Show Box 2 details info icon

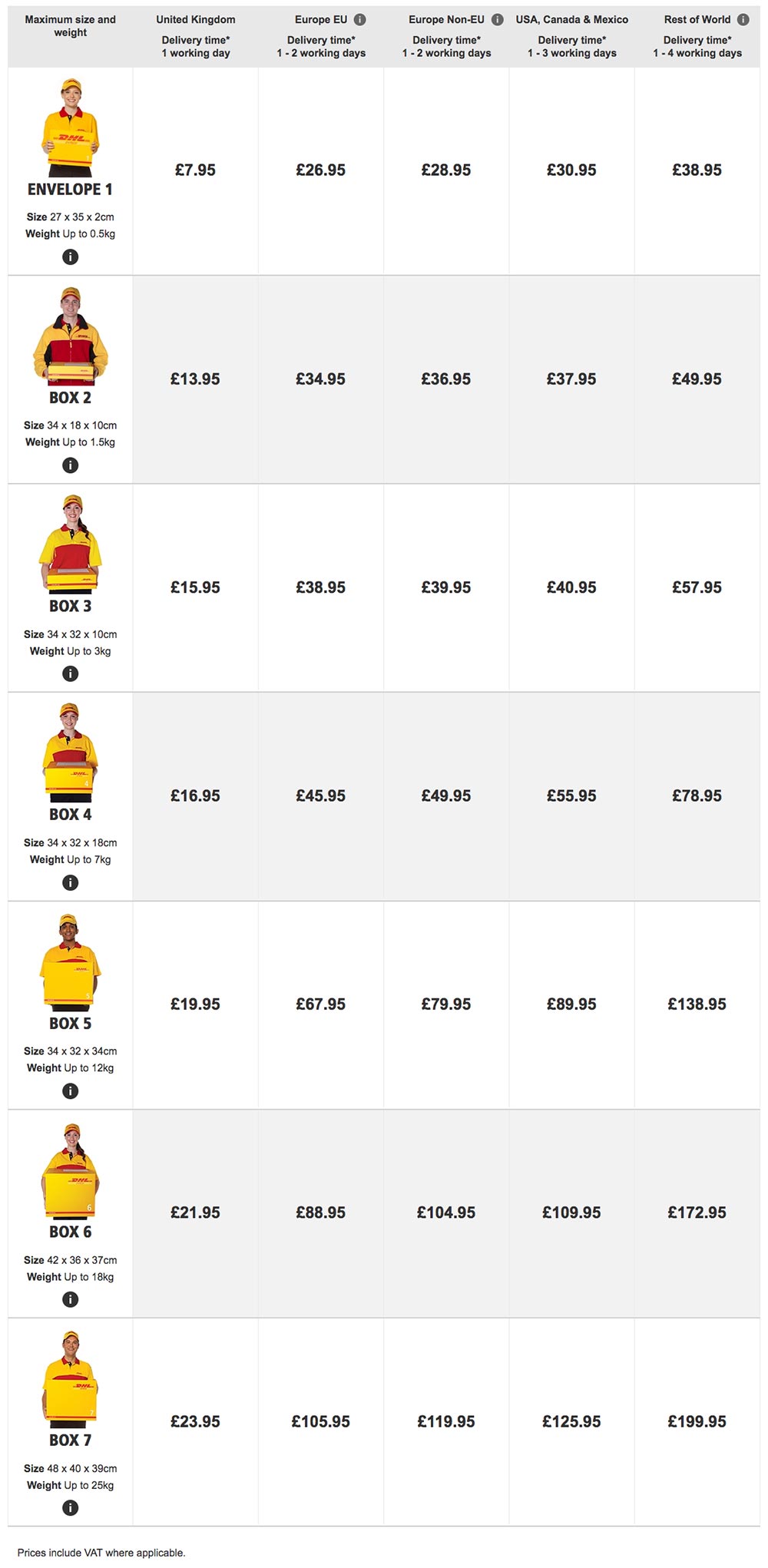pyautogui.click(x=70, y=465)
